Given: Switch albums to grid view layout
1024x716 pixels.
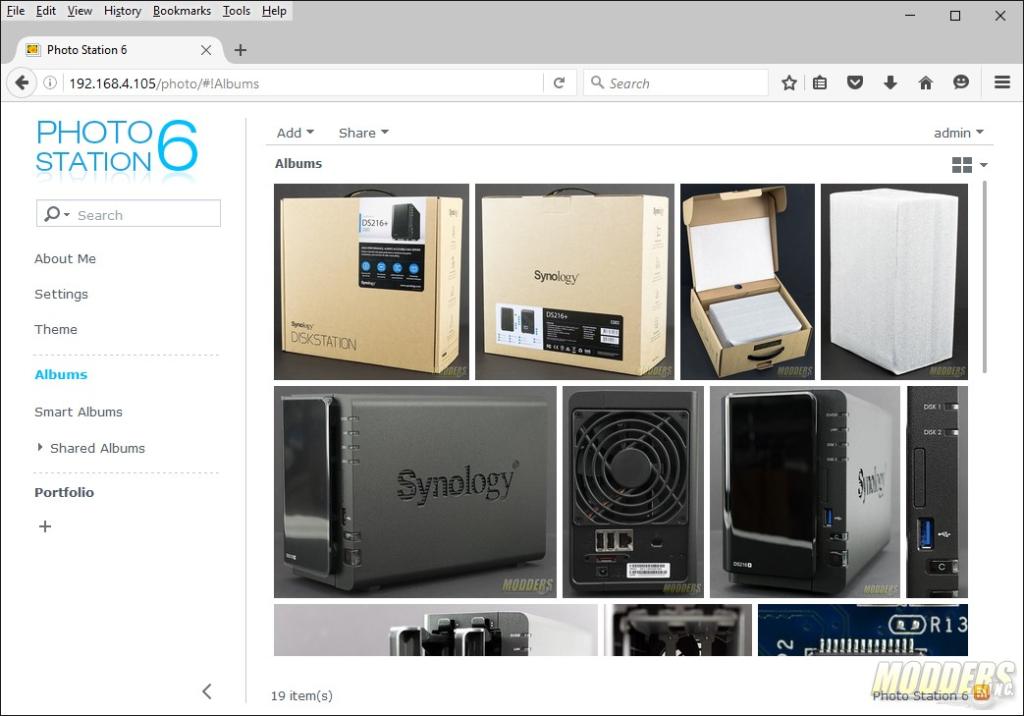Looking at the screenshot, I should (x=959, y=164).
